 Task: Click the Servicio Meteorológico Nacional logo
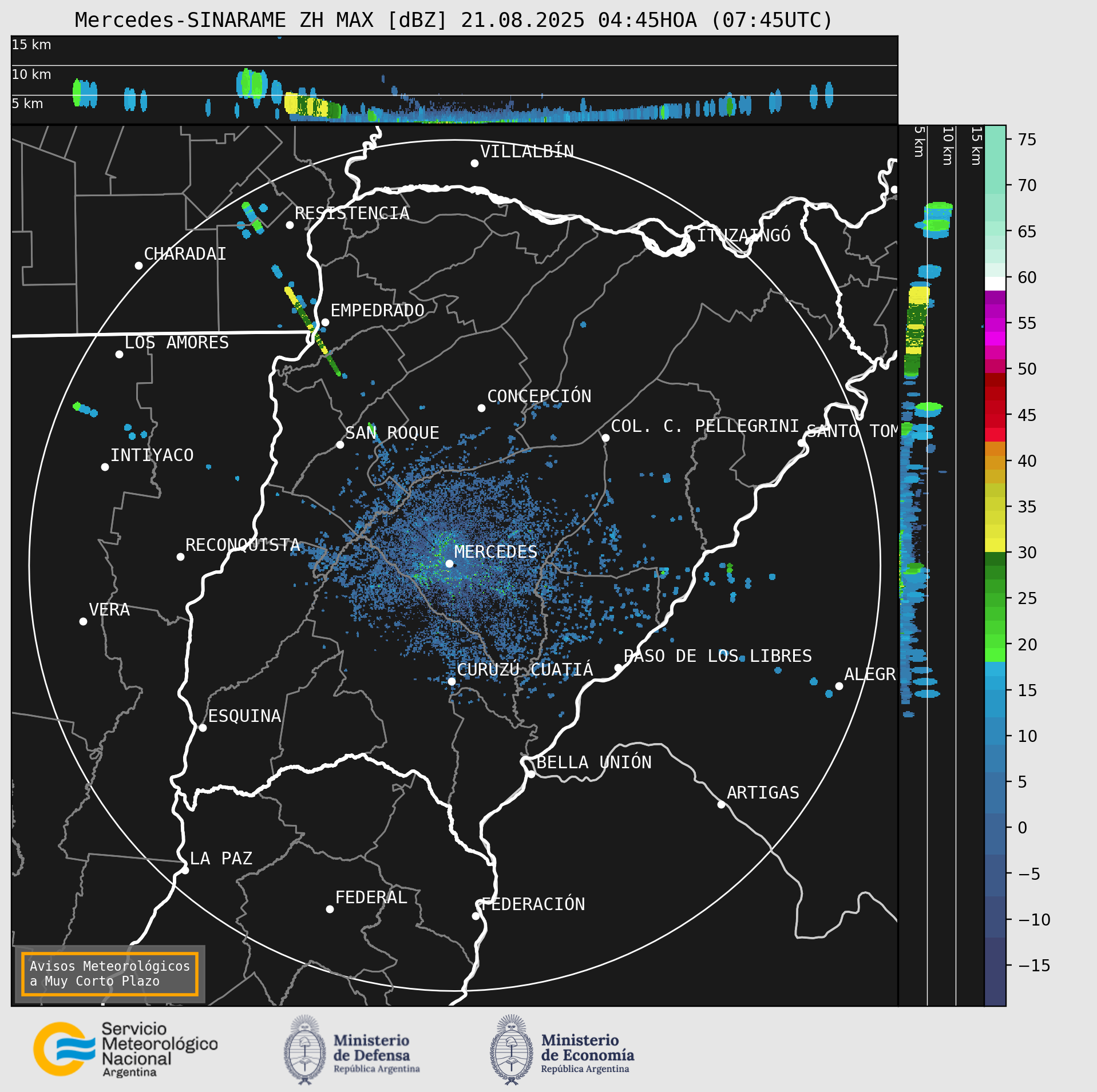tap(126, 1050)
